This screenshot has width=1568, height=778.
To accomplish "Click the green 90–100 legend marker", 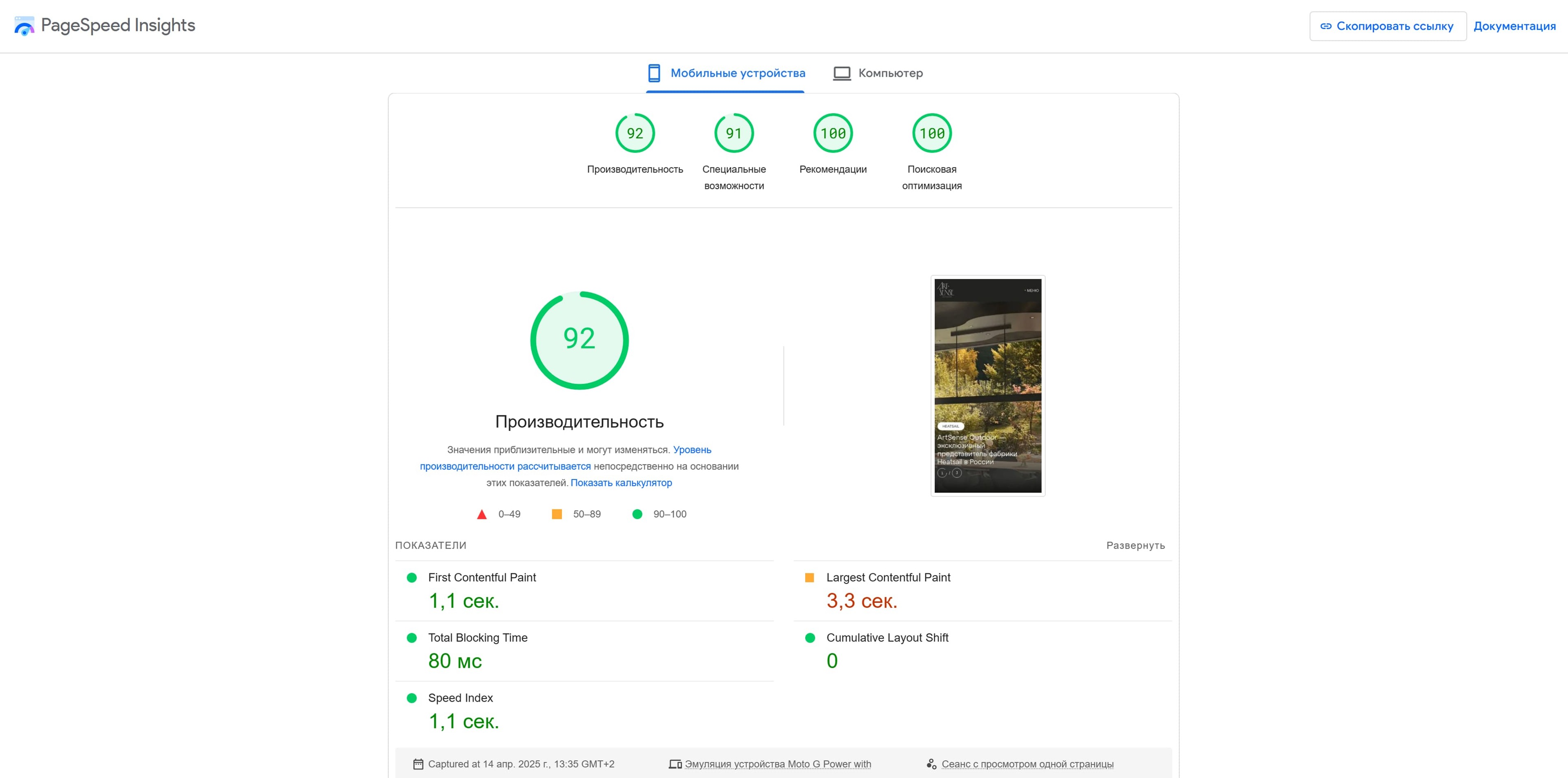I will pyautogui.click(x=637, y=514).
